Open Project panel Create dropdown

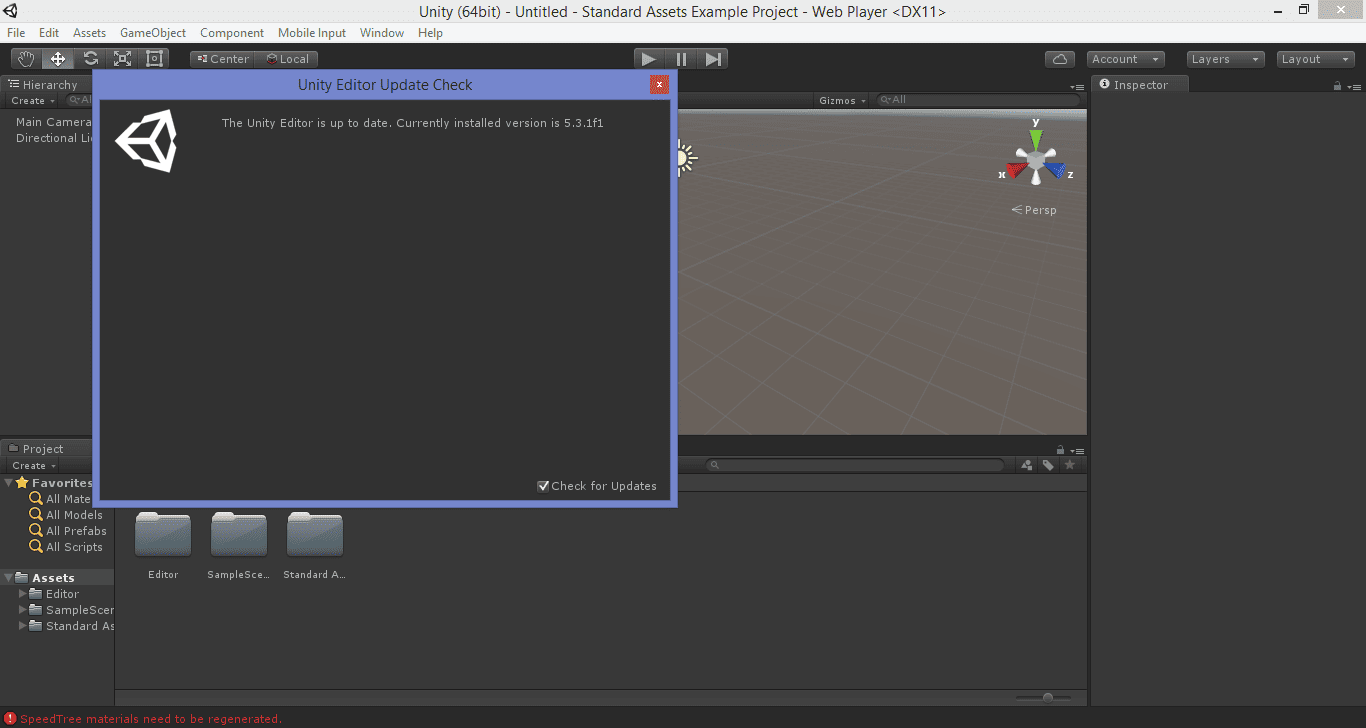pyautogui.click(x=34, y=466)
